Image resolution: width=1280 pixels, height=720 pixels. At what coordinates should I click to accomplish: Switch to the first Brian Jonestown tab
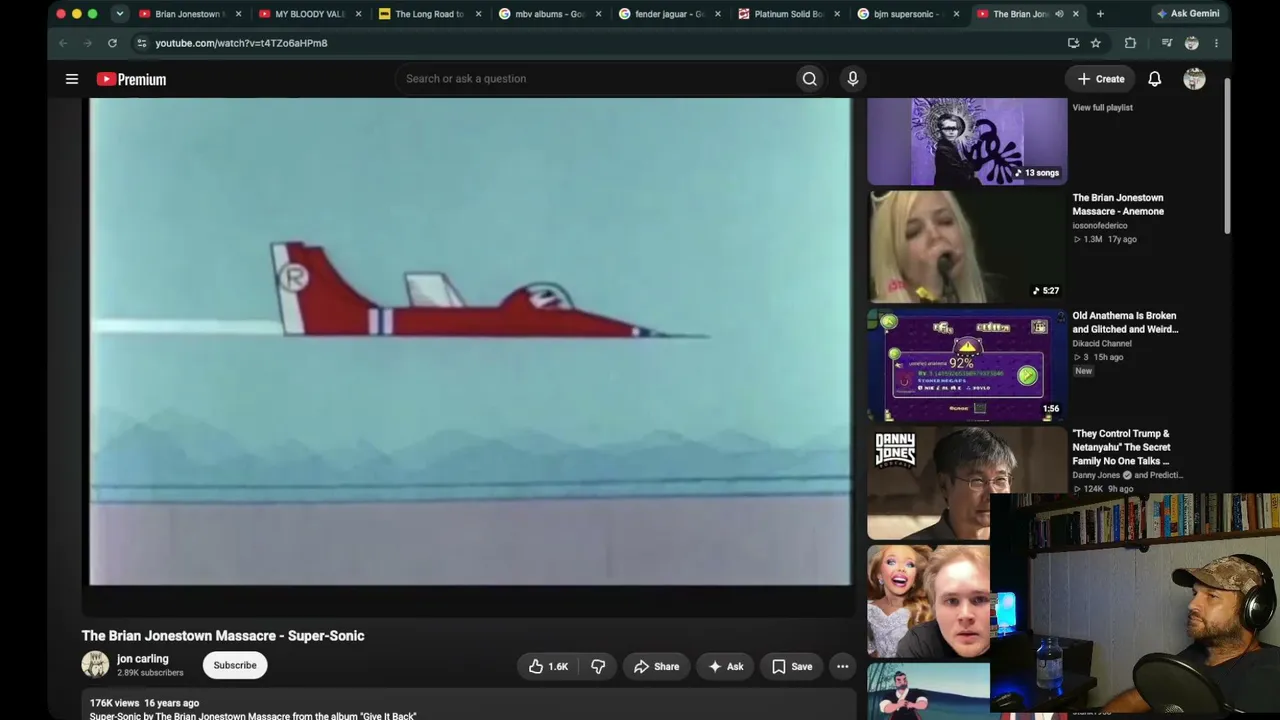pos(190,14)
